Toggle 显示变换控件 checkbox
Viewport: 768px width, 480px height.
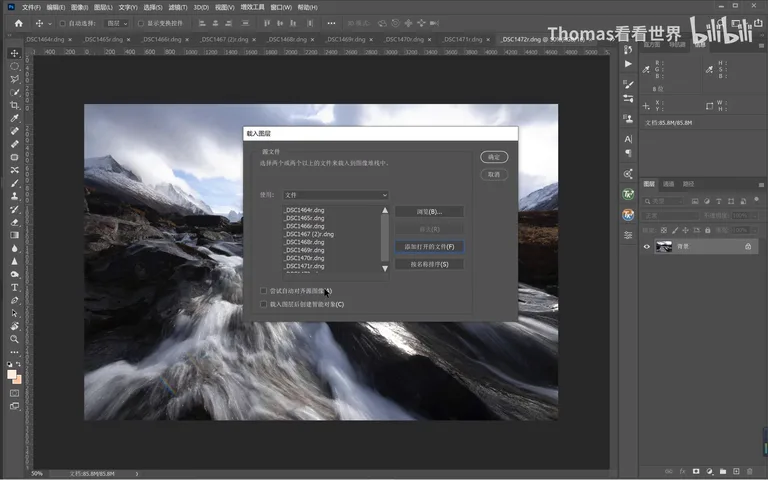tap(141, 23)
